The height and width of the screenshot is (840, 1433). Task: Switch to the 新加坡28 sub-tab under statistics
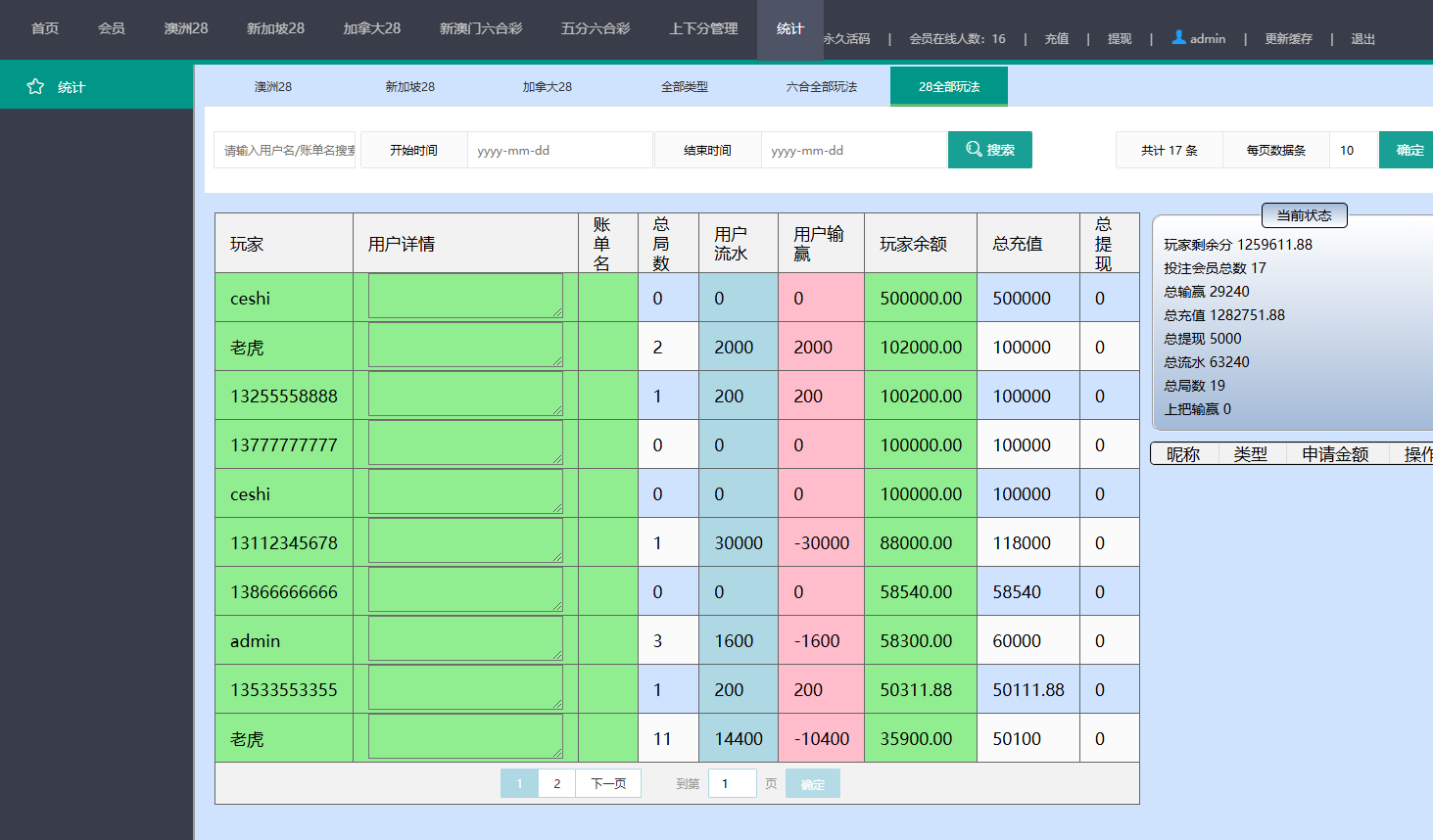(x=410, y=86)
